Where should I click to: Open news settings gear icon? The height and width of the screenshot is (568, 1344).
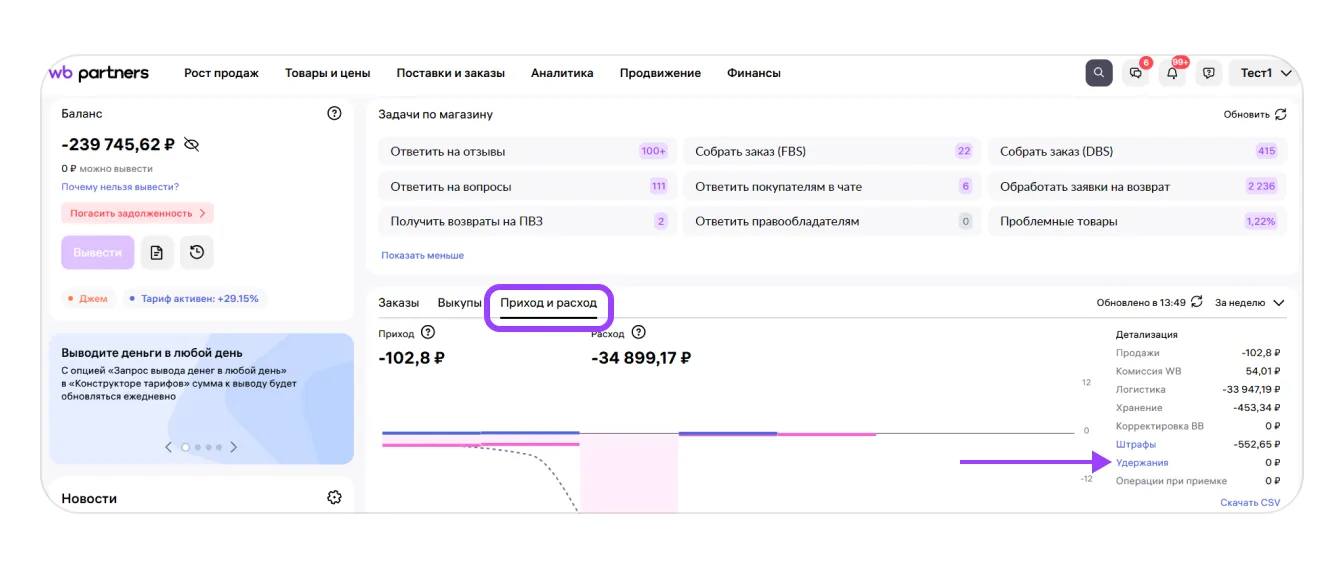334,498
